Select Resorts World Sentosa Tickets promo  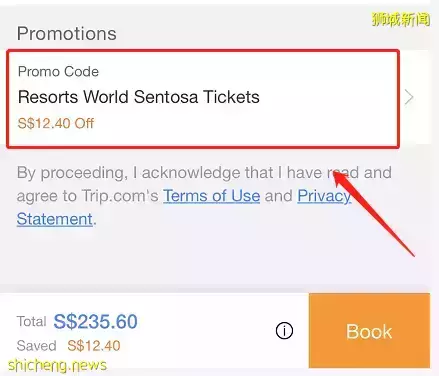tap(139, 97)
